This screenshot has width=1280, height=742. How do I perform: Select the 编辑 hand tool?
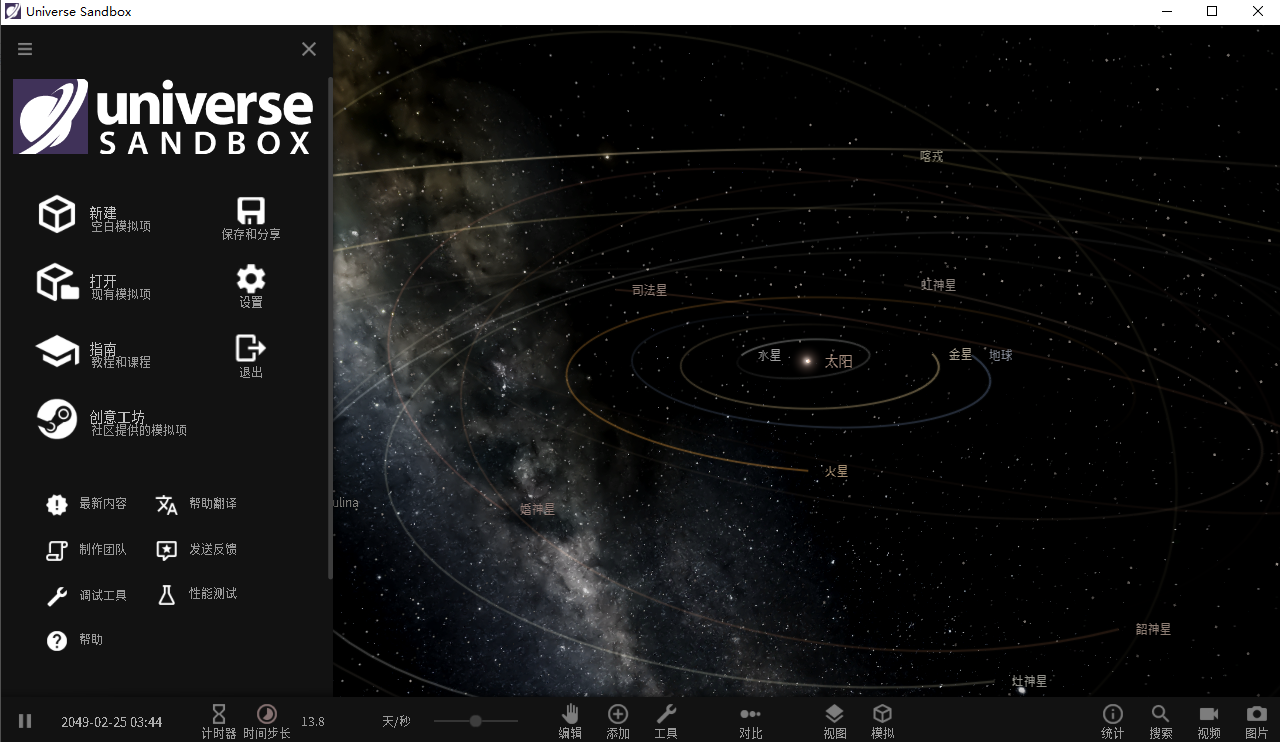click(x=570, y=721)
